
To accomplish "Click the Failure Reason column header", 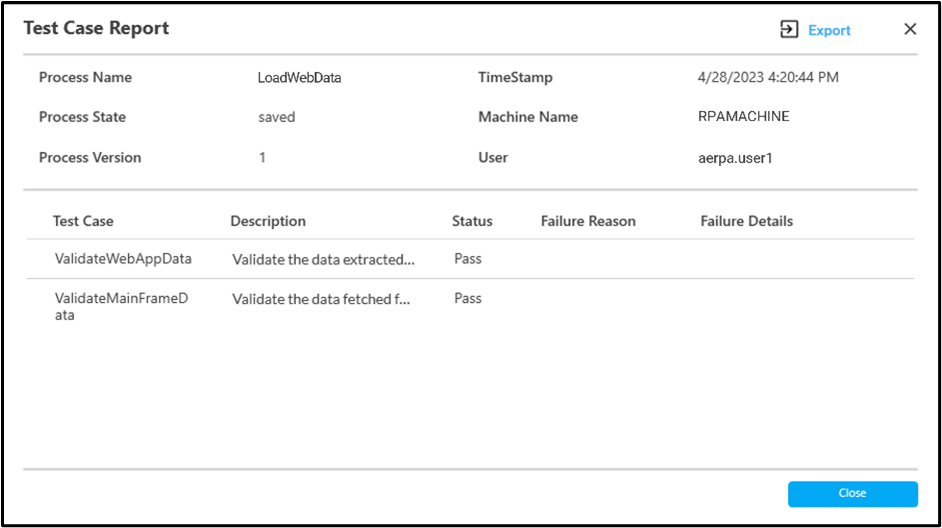I will (588, 221).
